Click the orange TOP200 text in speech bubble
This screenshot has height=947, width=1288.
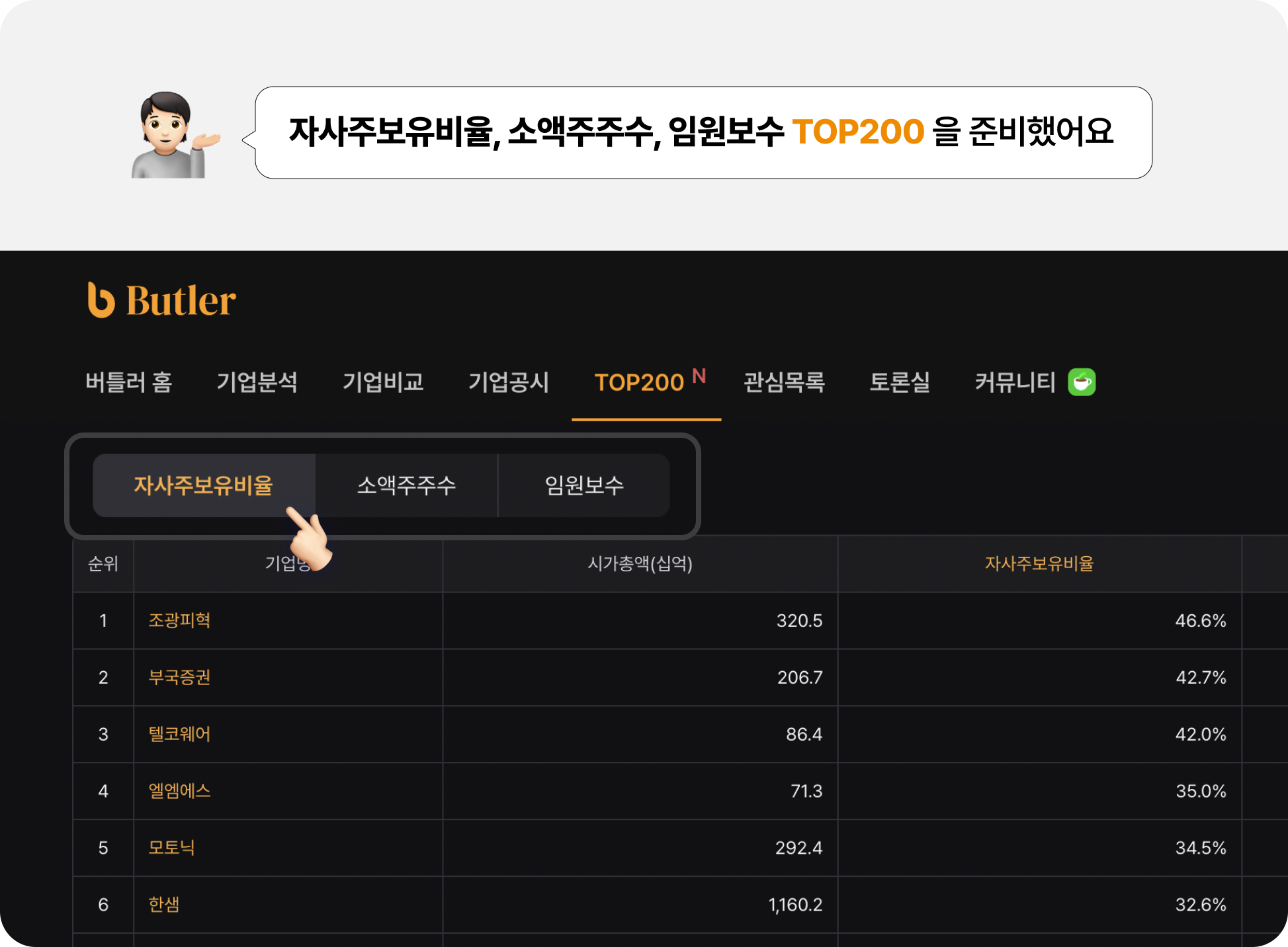click(858, 132)
